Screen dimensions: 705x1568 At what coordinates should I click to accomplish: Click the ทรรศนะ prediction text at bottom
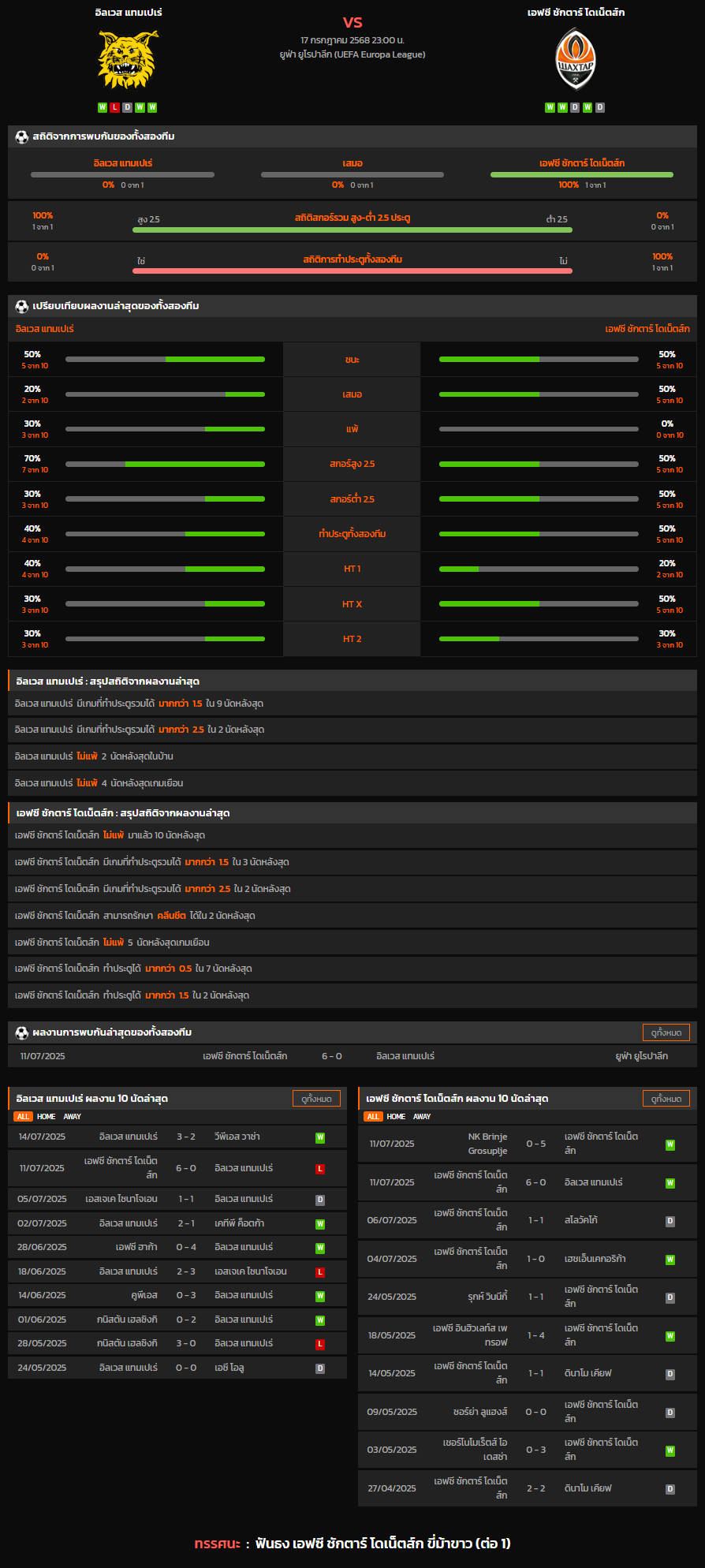pos(352,1544)
